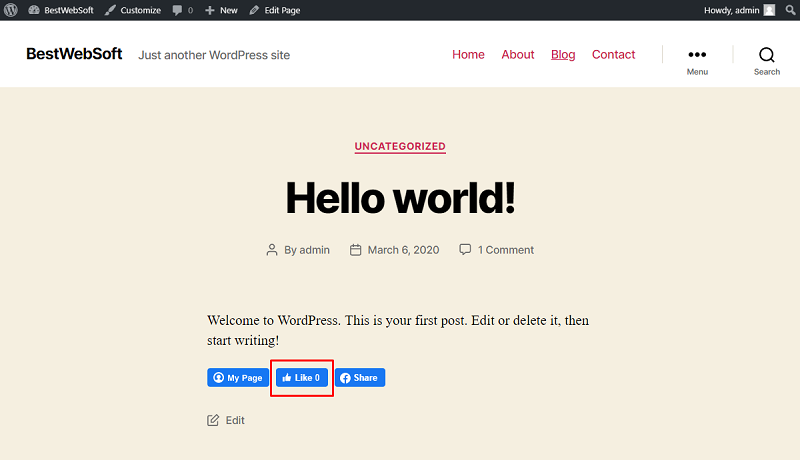800x460 pixels.
Task: Click the admin author link
Action: (314, 250)
